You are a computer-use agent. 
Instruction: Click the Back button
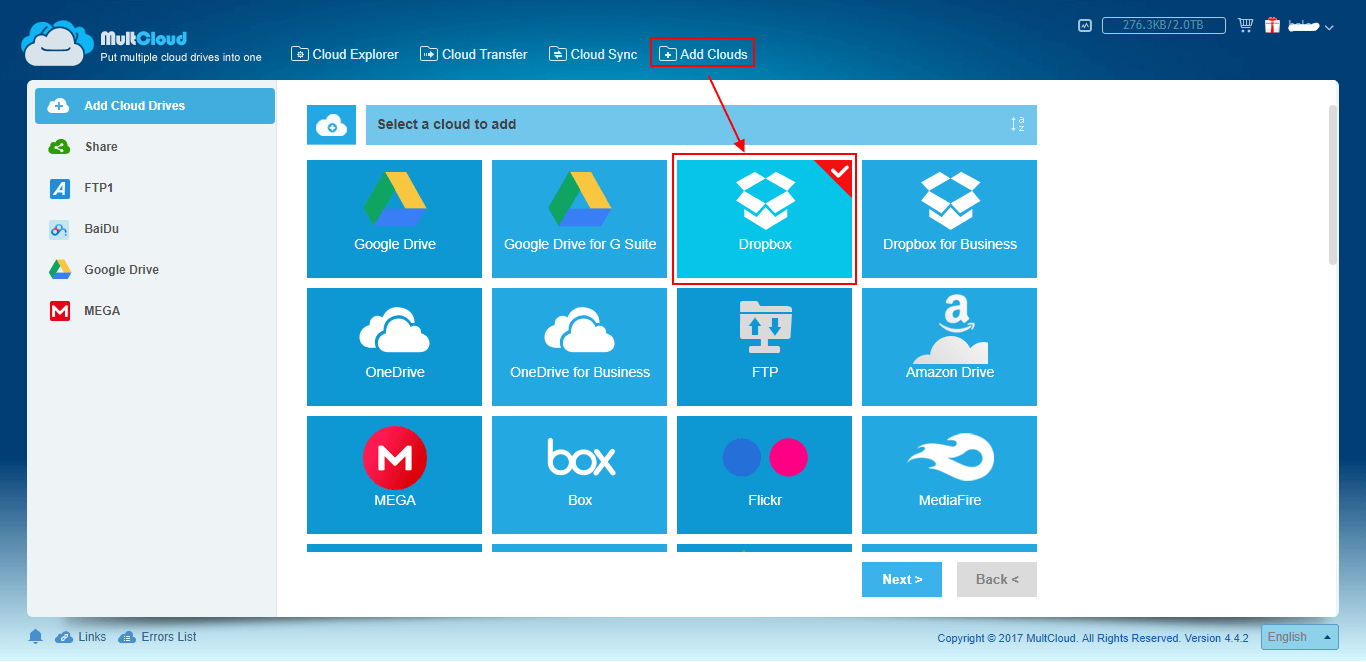coord(997,579)
